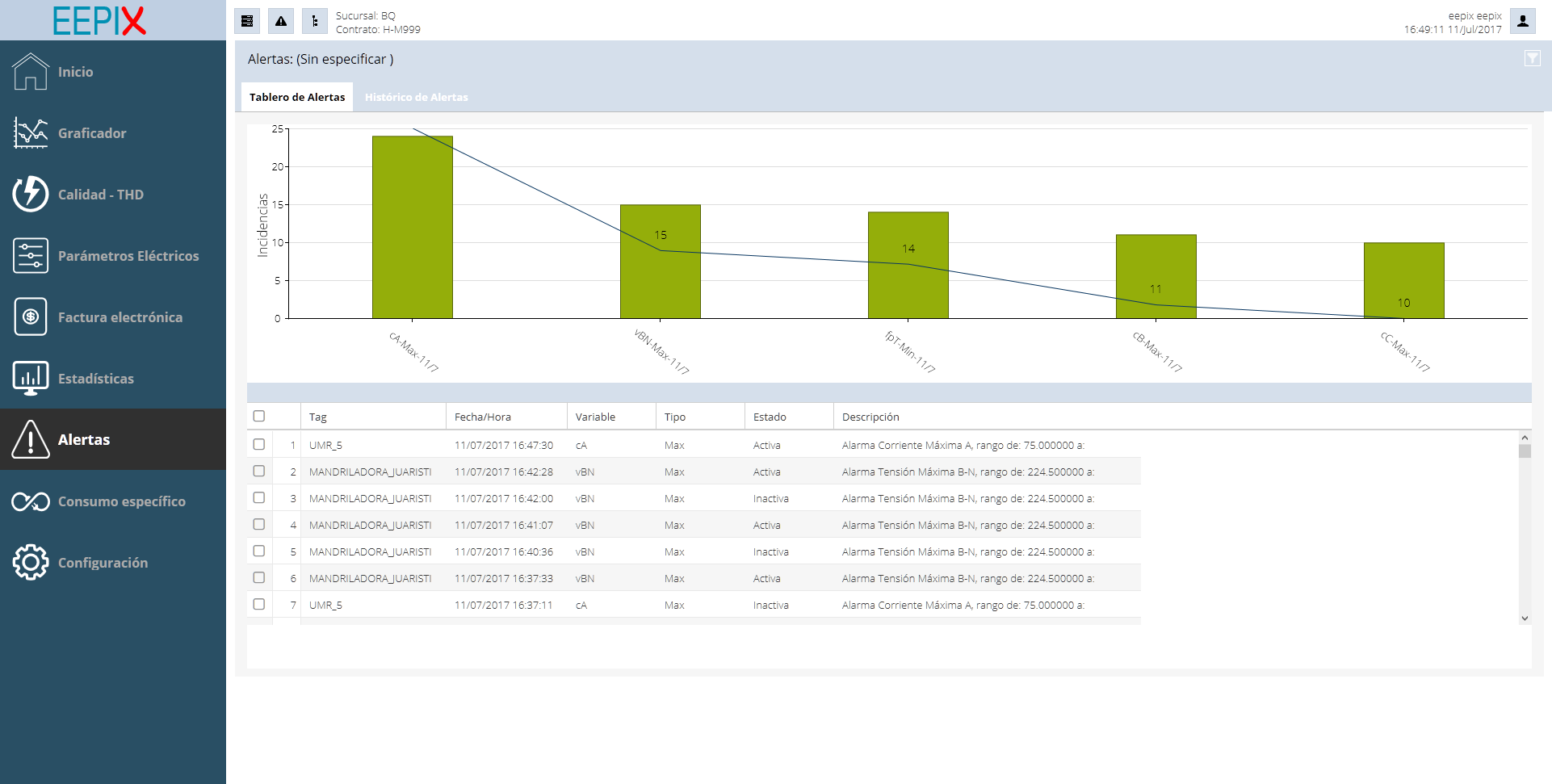The height and width of the screenshot is (784, 1552).
Task: Select checkbox for row 4 alert
Action: pos(259,524)
